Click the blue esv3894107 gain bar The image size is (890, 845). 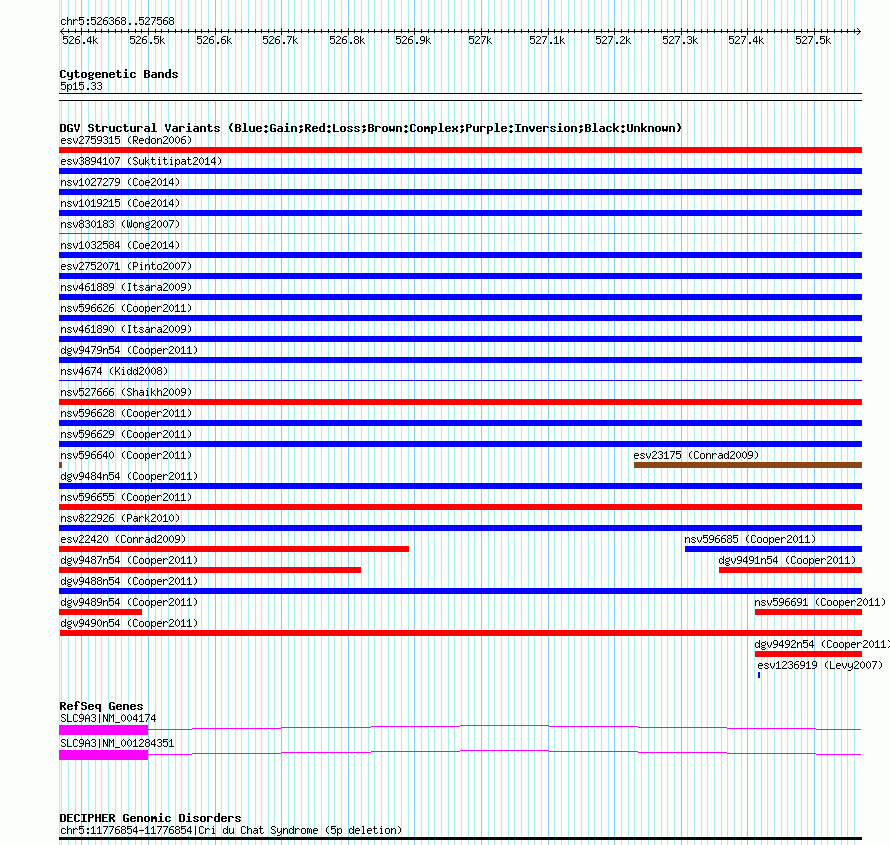coord(460,171)
